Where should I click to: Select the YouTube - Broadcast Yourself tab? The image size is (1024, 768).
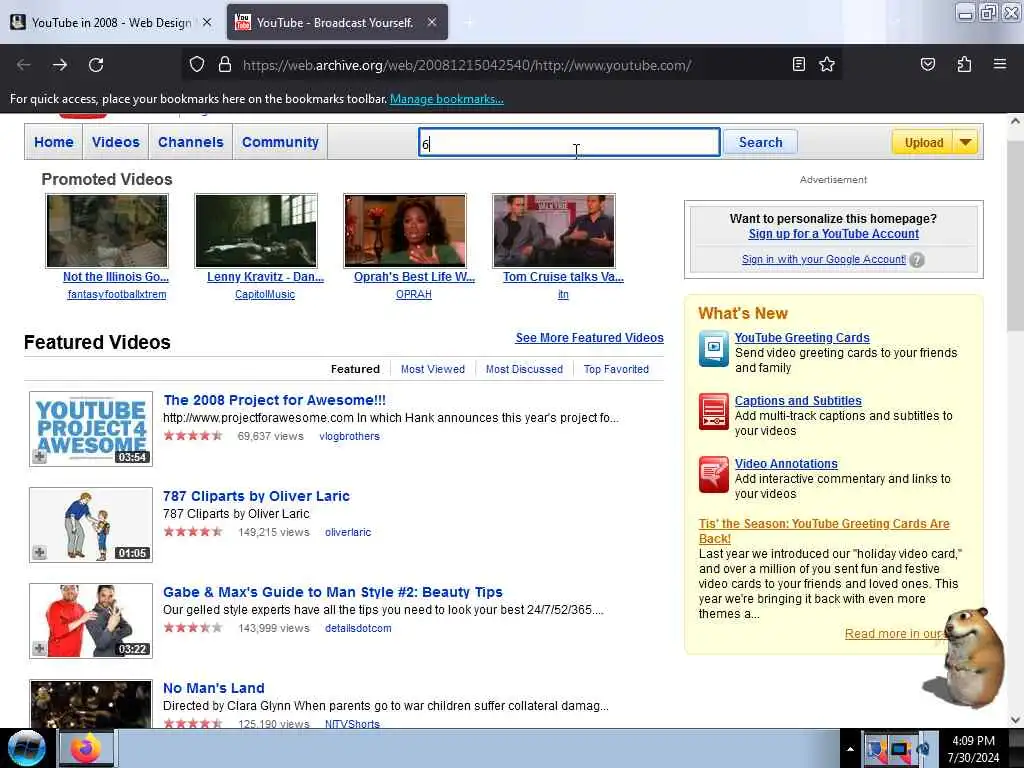337,22
